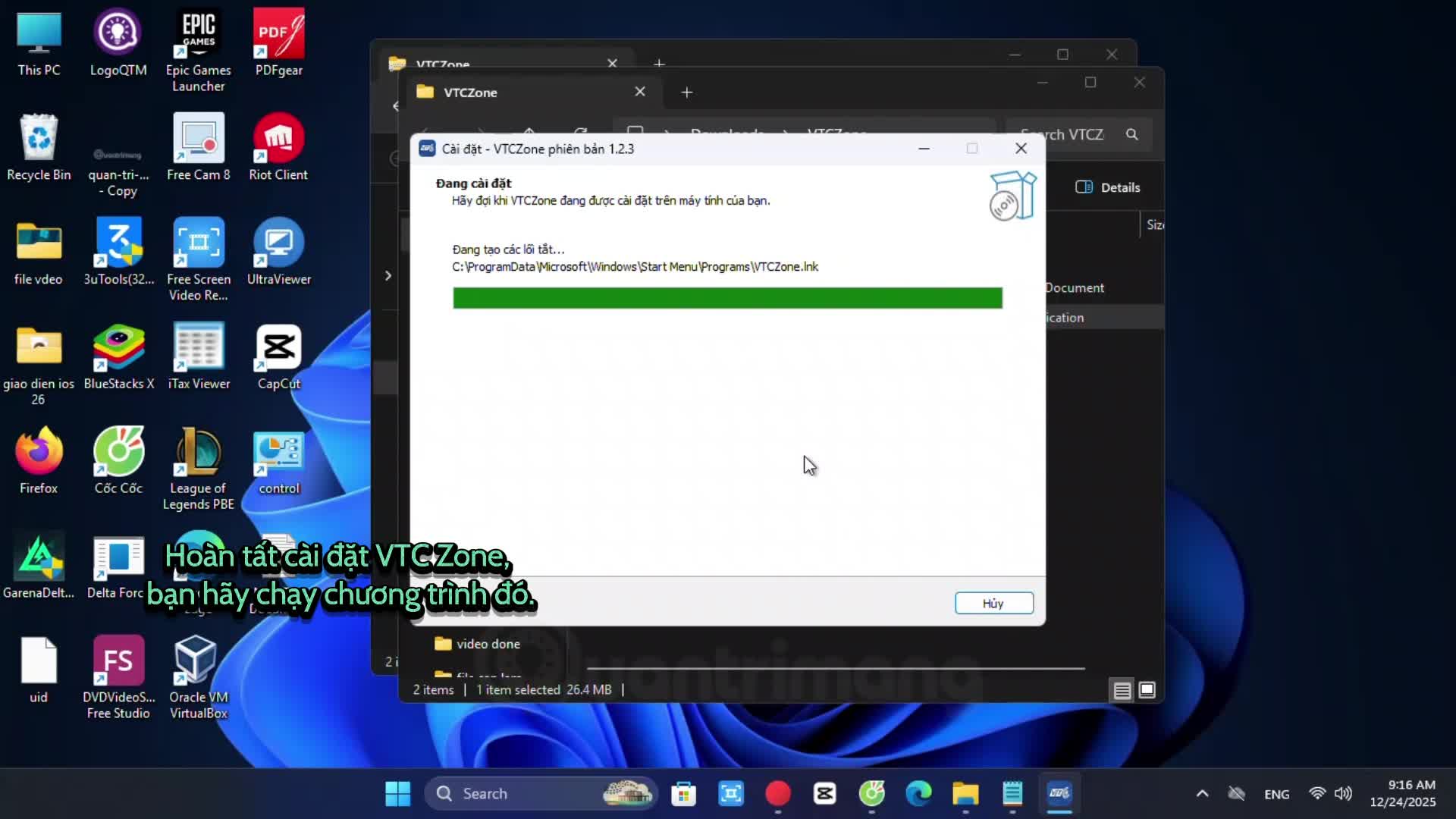Open iTax Viewer shortcut
The image size is (1456, 819).
click(x=199, y=358)
